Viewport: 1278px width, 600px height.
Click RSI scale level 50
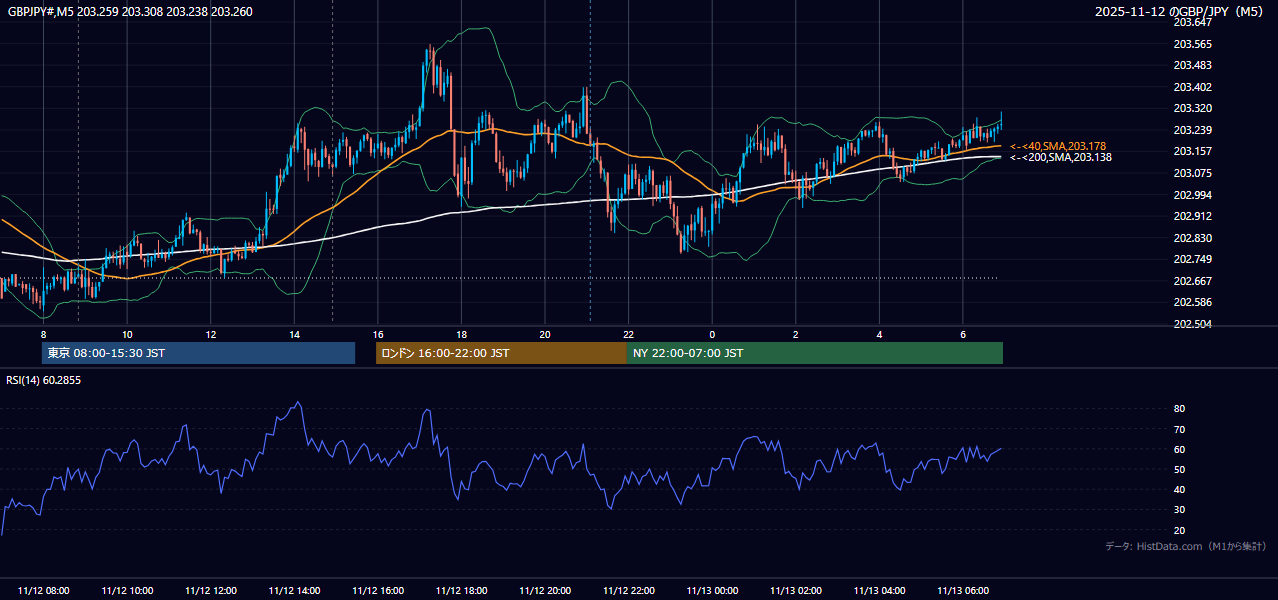point(1179,469)
